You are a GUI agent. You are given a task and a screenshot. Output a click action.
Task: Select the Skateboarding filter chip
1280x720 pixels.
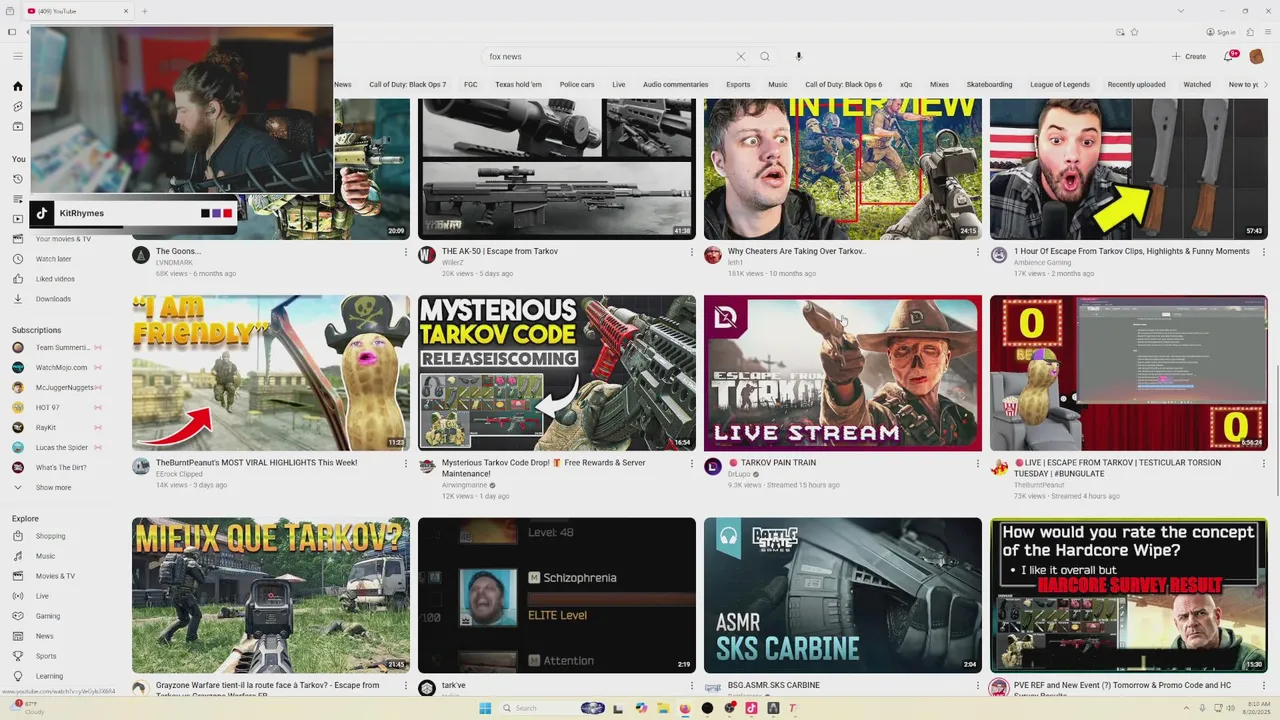tap(990, 85)
